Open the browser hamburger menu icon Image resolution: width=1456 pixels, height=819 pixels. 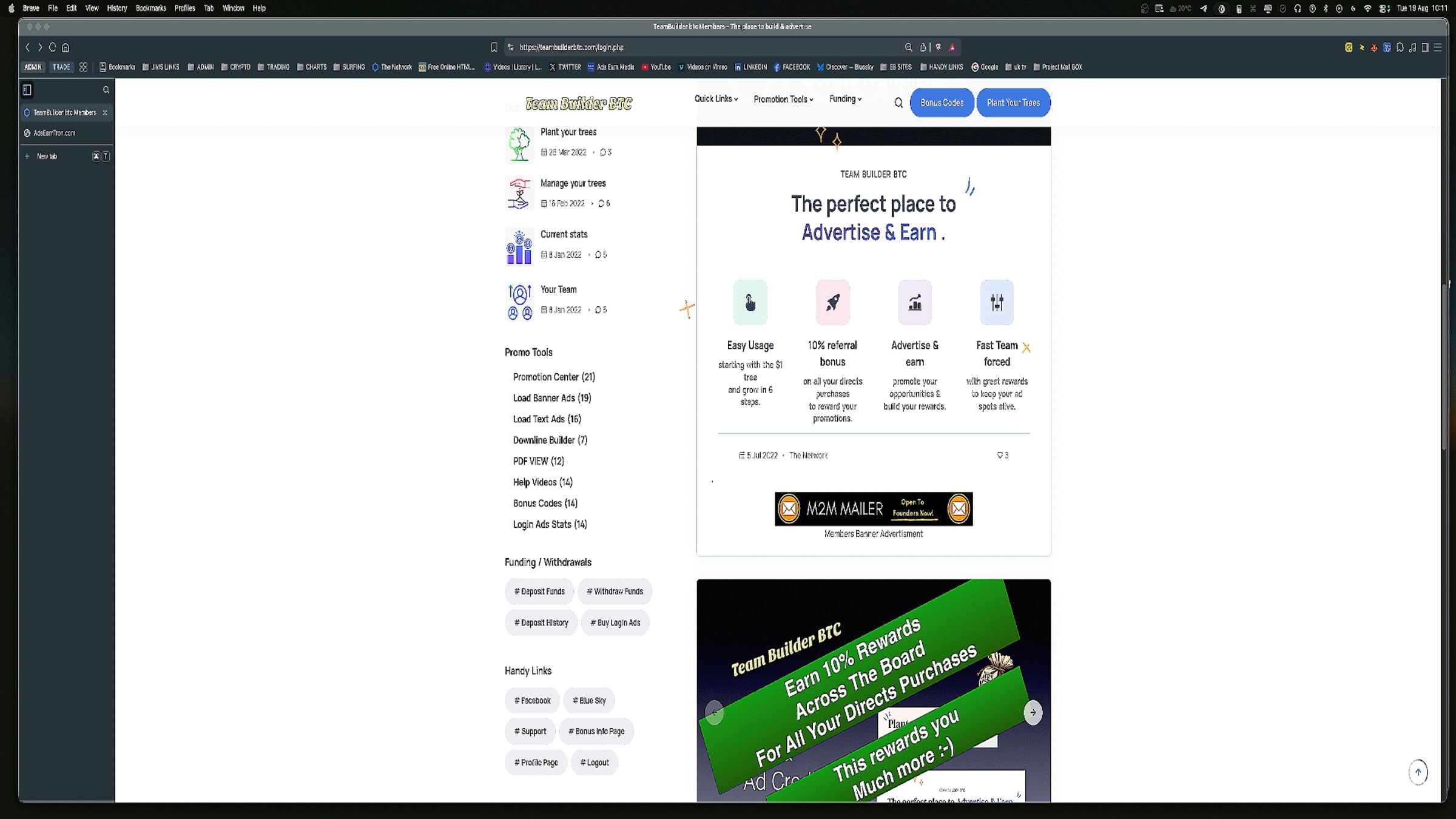1438,47
